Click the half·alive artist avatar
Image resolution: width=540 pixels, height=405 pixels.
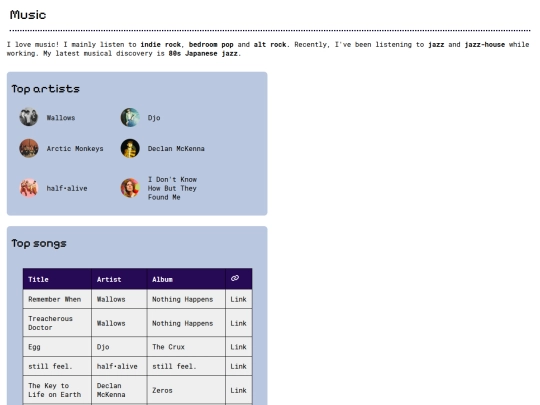tap(29, 188)
